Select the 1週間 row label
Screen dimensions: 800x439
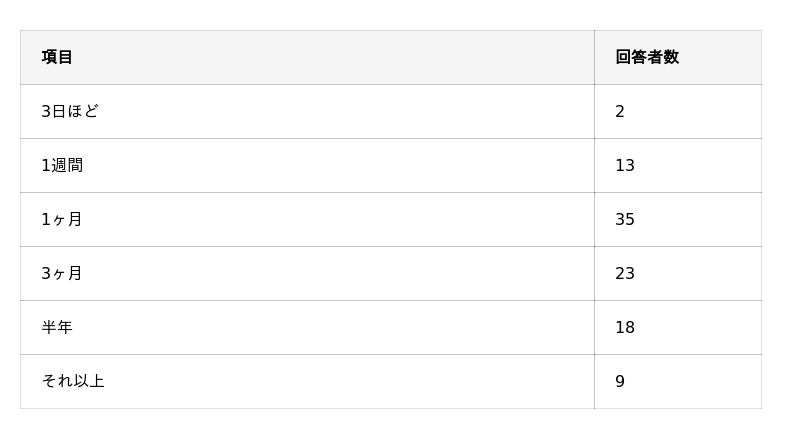pos(62,165)
